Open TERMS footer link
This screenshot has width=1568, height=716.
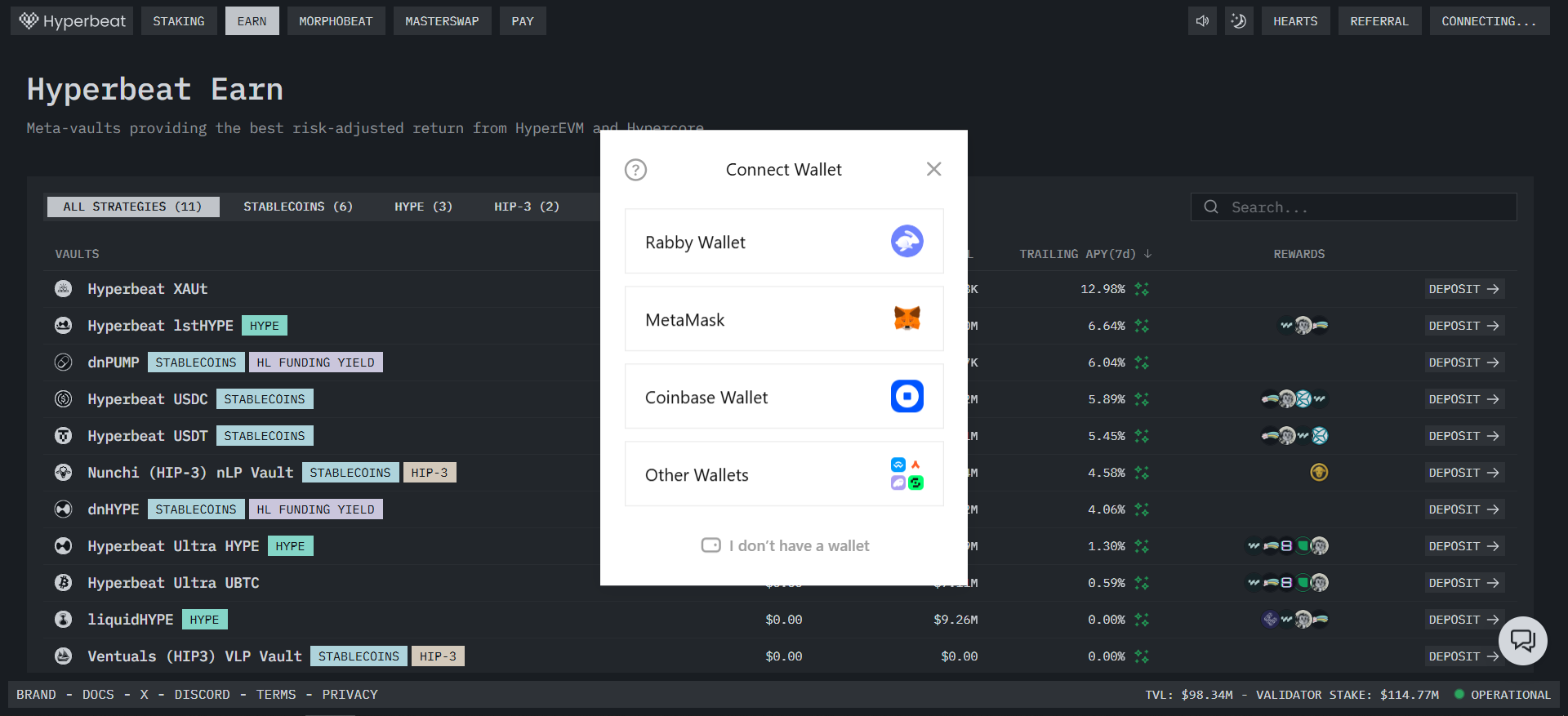(276, 695)
